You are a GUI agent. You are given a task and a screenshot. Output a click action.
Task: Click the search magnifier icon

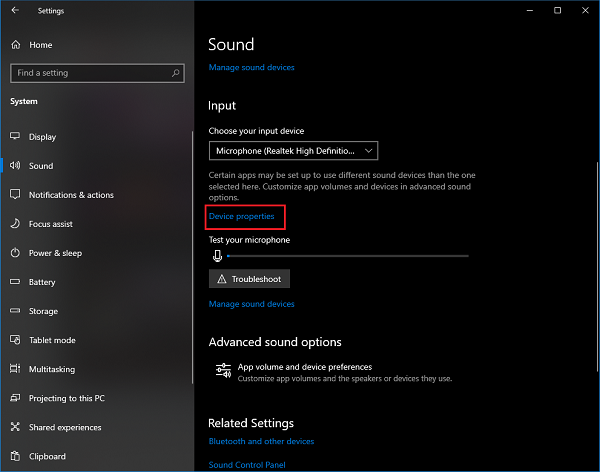[176, 73]
